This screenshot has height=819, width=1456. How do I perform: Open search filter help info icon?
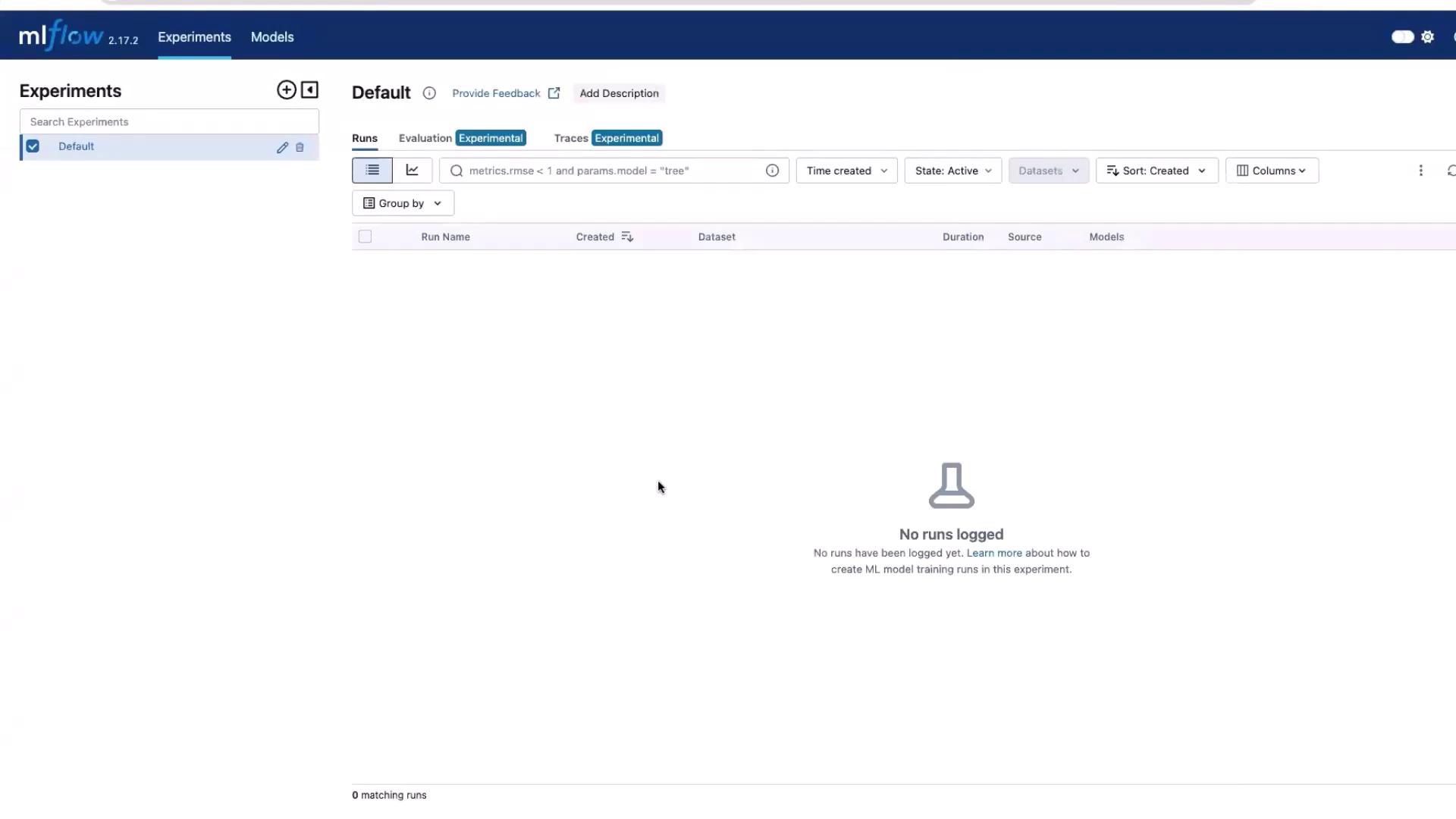tap(772, 171)
